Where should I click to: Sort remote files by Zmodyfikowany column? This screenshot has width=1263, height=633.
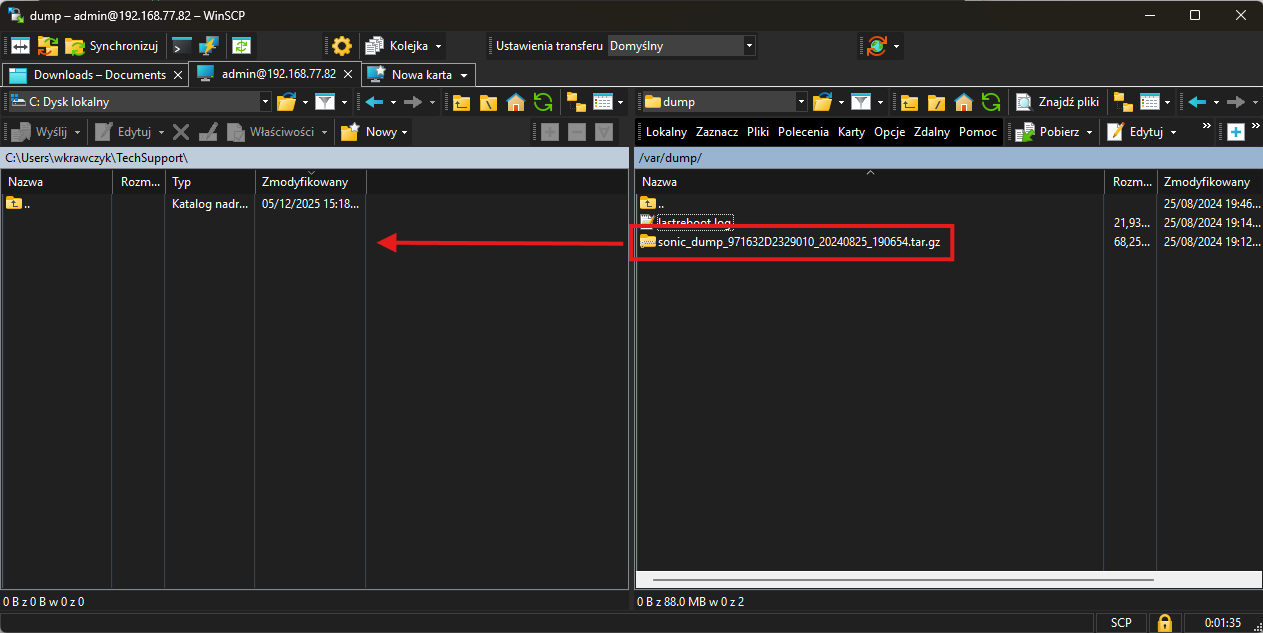pos(1206,182)
